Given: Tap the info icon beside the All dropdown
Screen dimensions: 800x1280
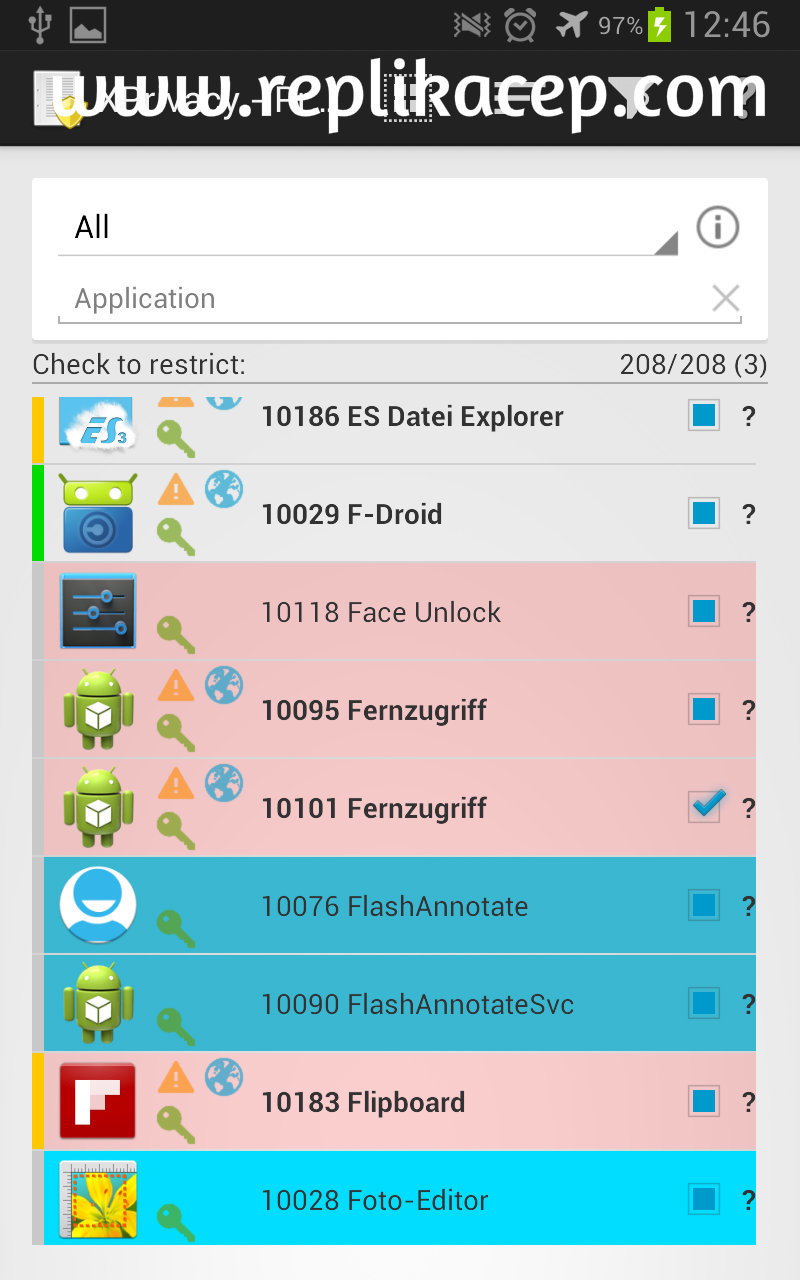Looking at the screenshot, I should pos(717,228).
